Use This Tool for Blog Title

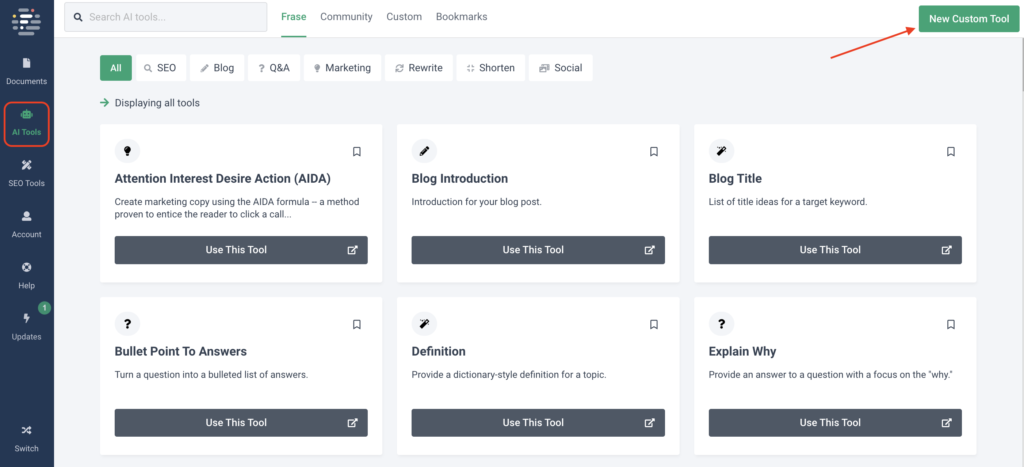835,250
